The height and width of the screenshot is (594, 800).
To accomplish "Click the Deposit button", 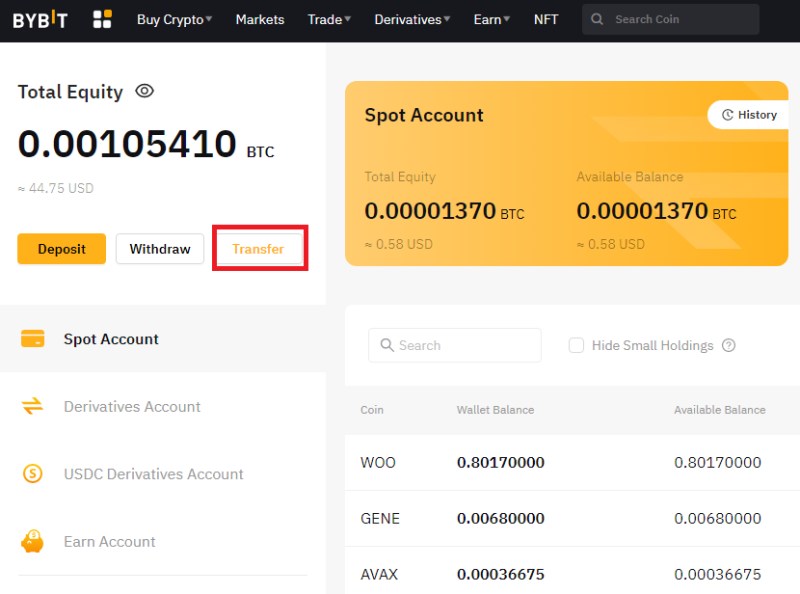I will tap(62, 249).
